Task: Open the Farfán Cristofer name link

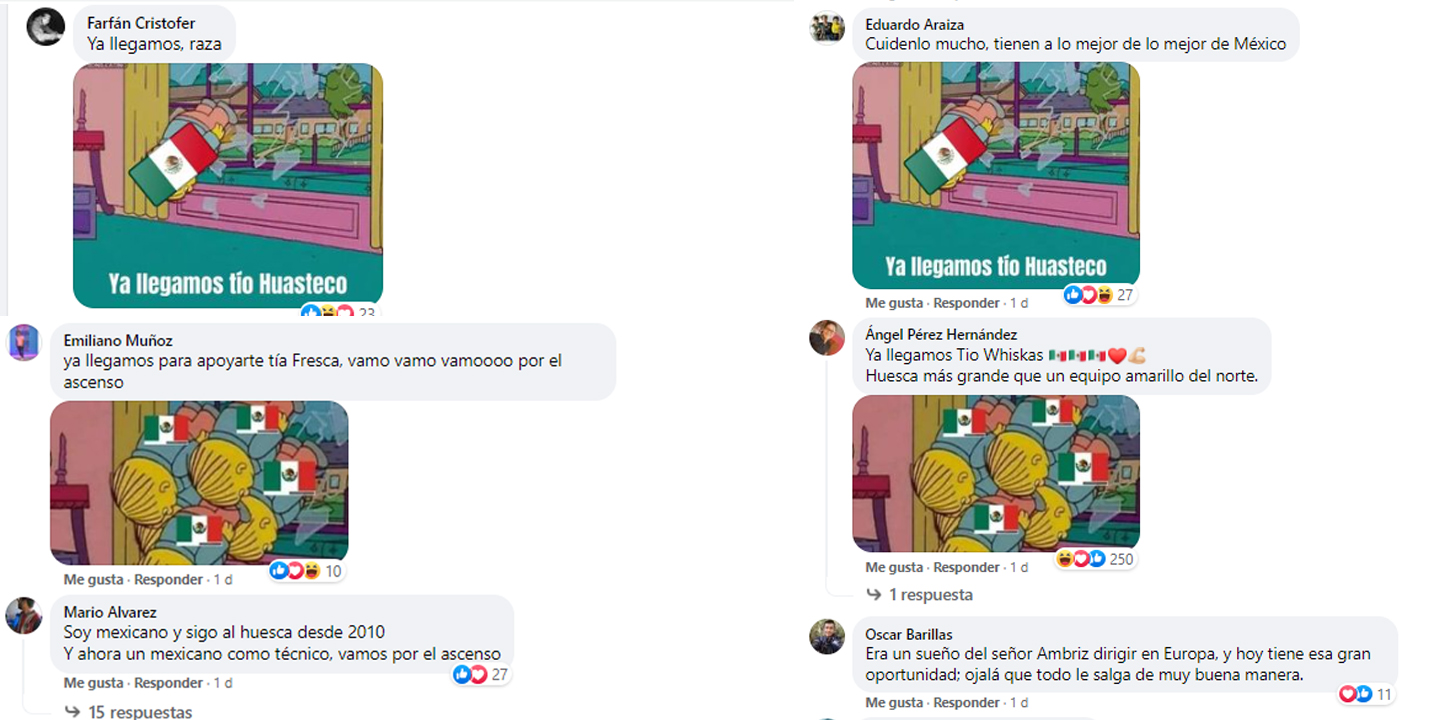Action: (141, 23)
